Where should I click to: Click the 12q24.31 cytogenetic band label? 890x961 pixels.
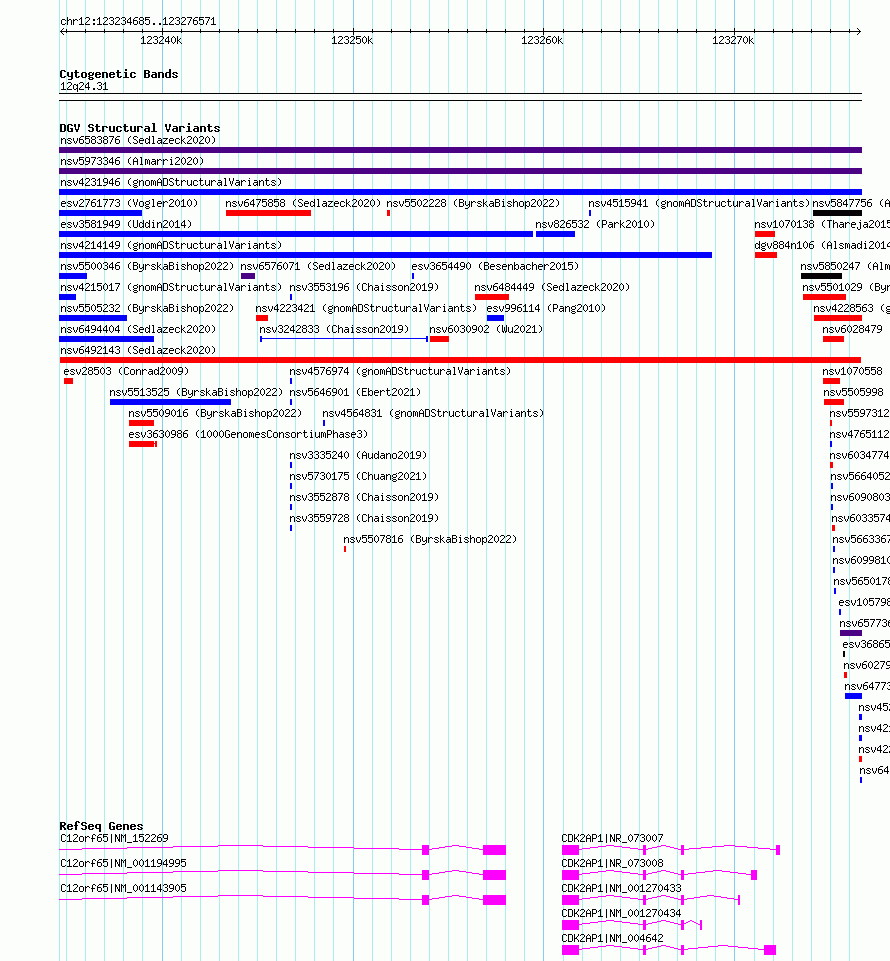(x=84, y=86)
